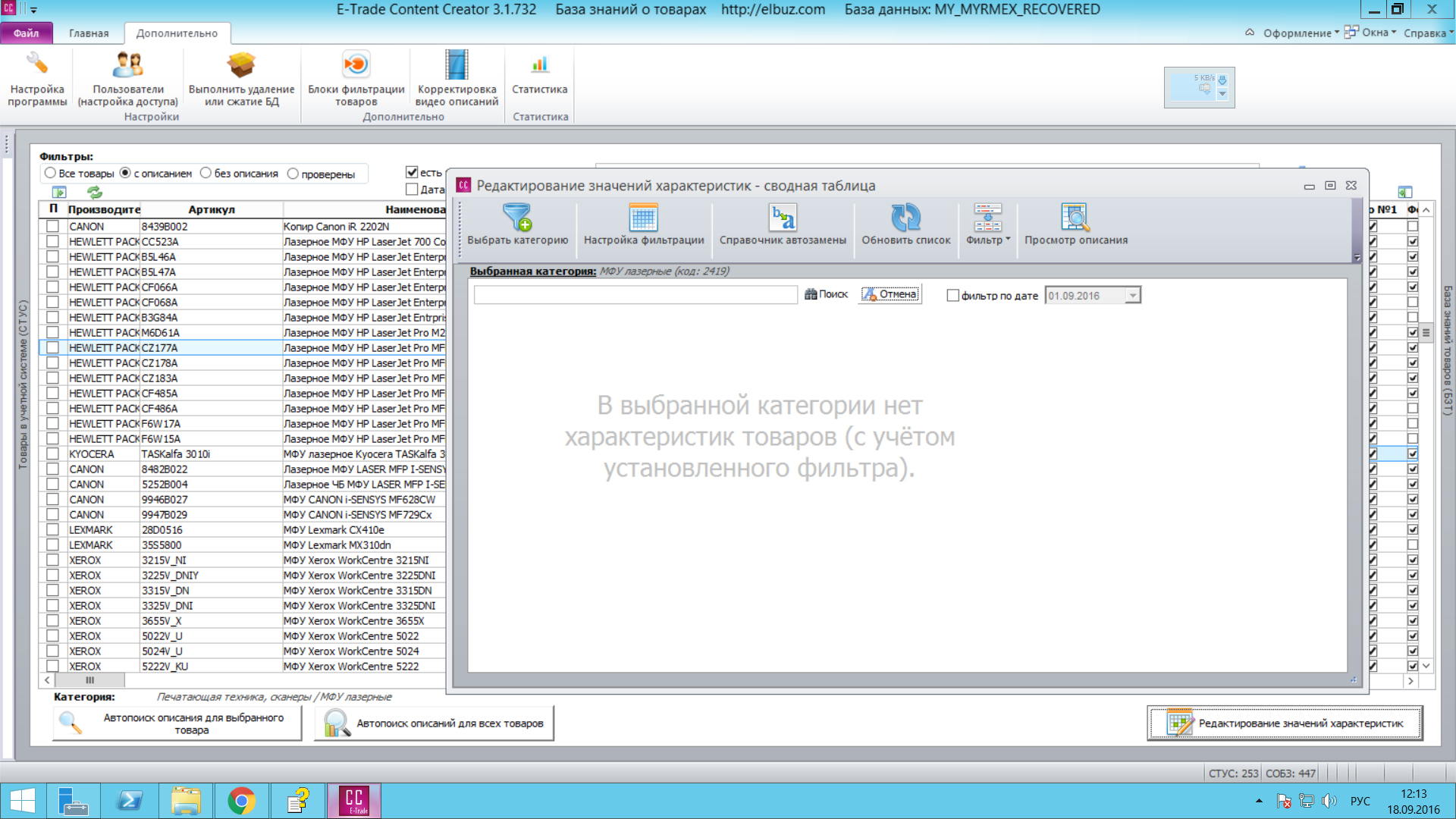Select the с описанием filter radio
The image size is (1456, 819).
[x=126, y=174]
